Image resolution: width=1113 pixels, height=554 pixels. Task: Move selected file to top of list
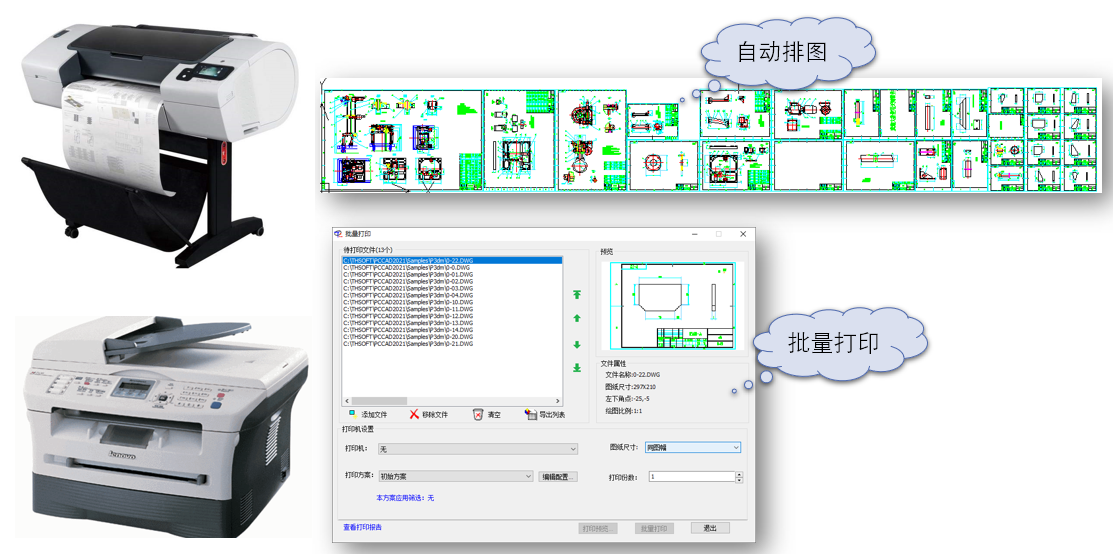(x=577, y=294)
